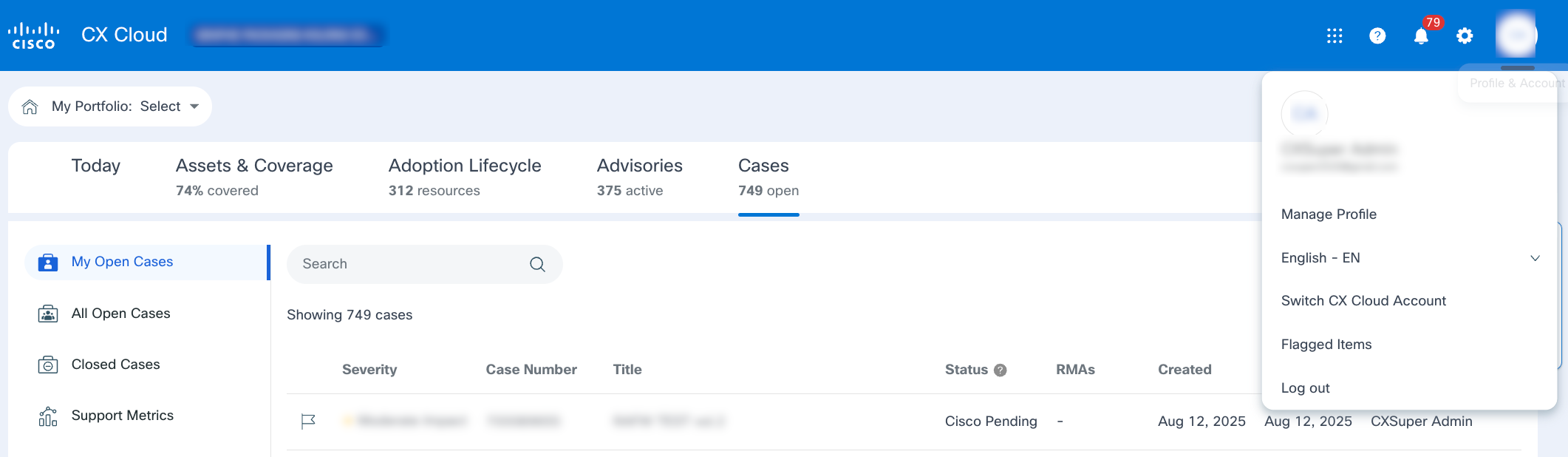The height and width of the screenshot is (457, 1568).
Task: Expand the English - EN language dropdown
Action: coord(1535,258)
